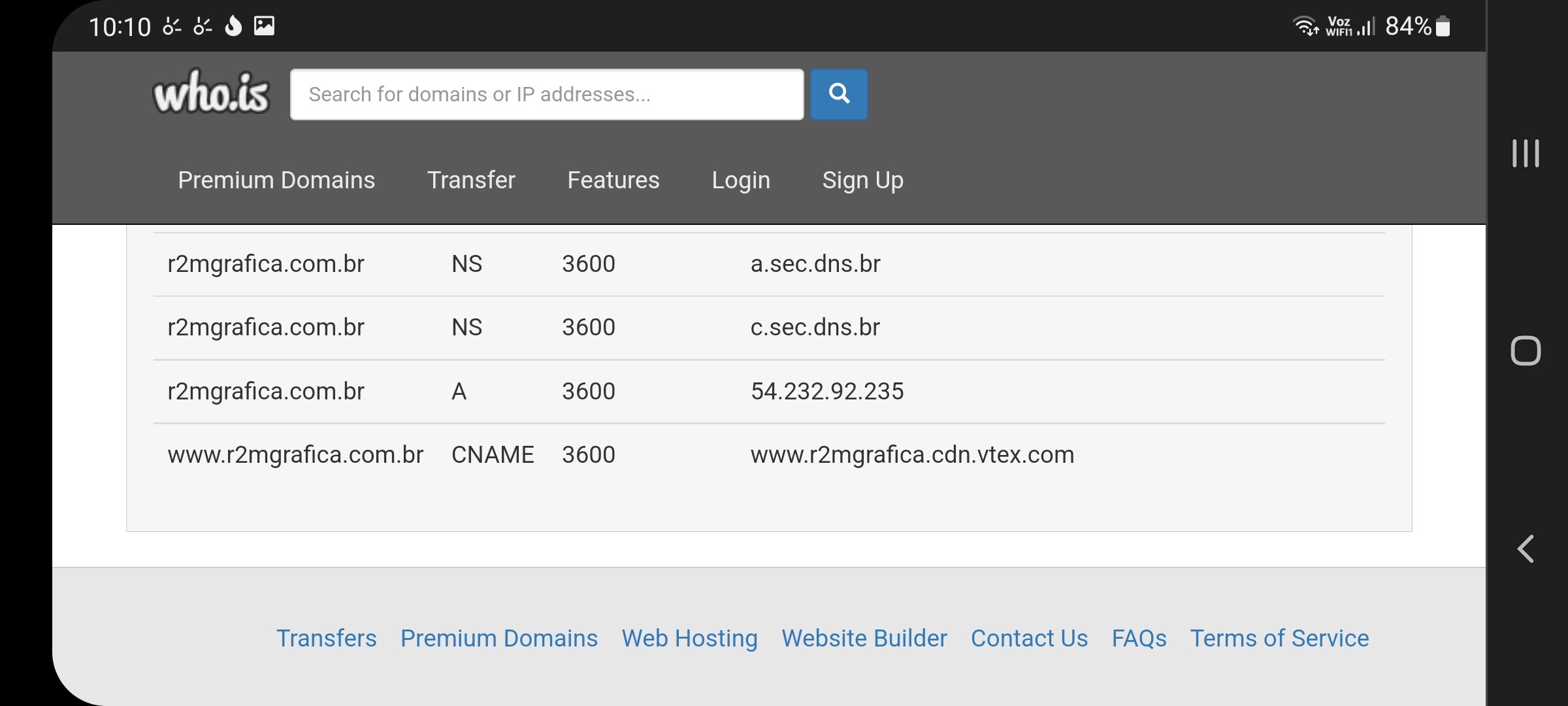The image size is (1568, 706).
Task: Click NS type in the c.sec.dns.br row
Action: pyautogui.click(x=466, y=328)
